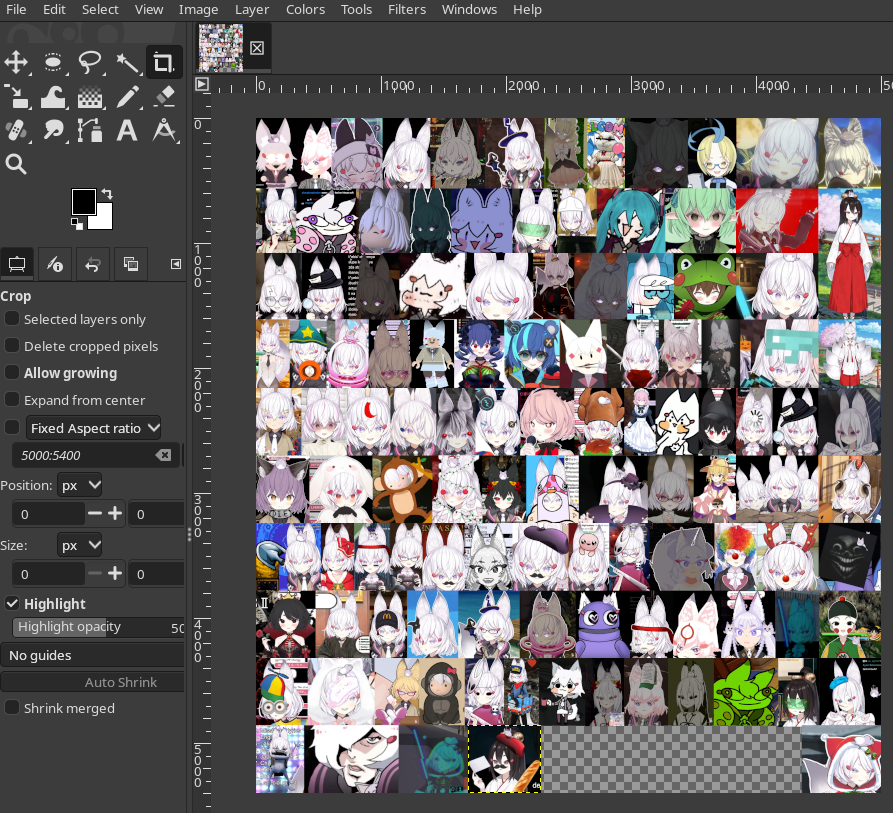Open the File menu

pos(16,10)
